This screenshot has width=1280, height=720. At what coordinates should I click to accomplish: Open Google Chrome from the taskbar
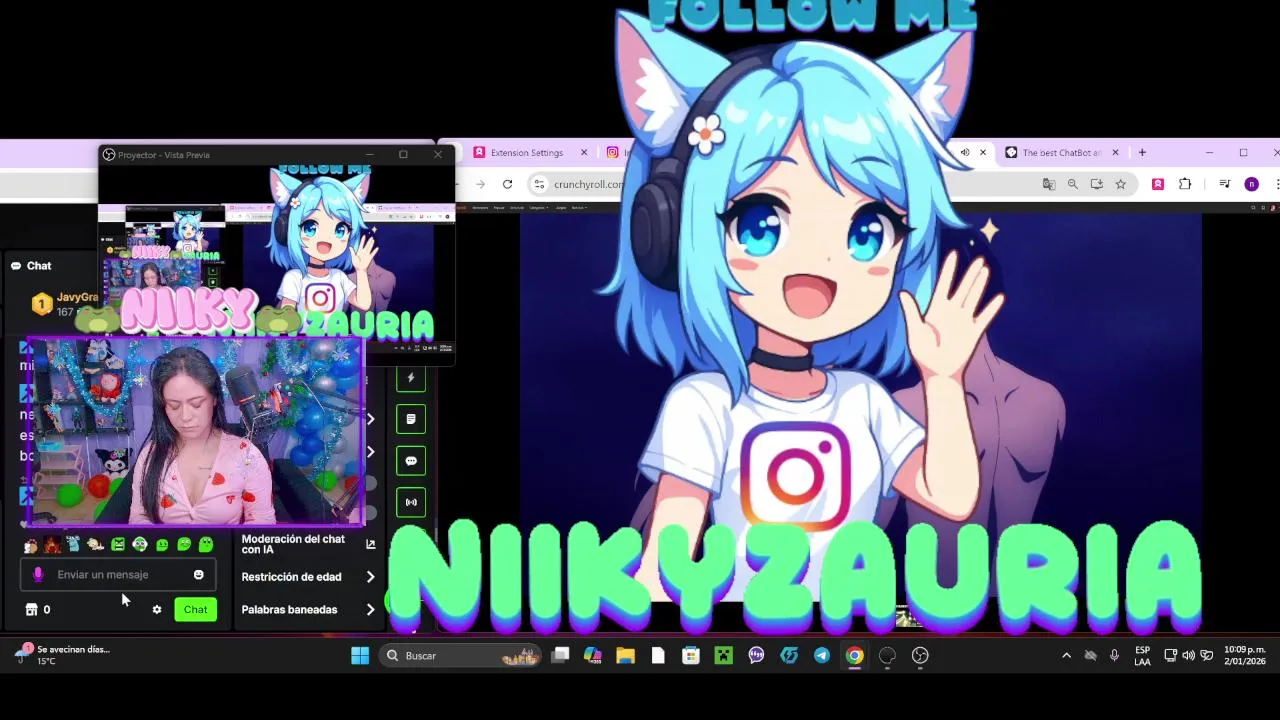[854, 656]
